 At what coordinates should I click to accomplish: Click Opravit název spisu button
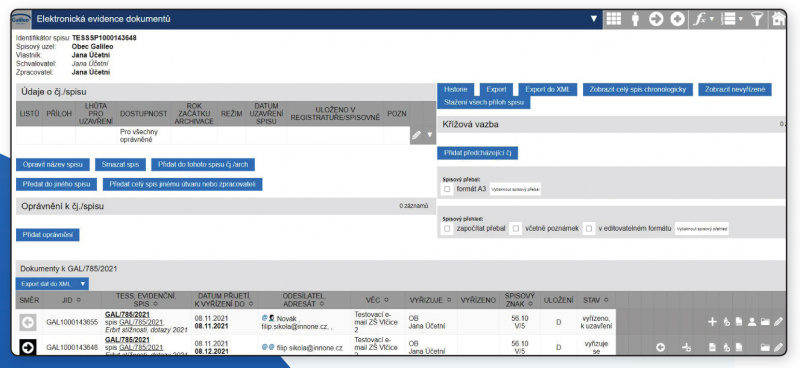pyautogui.click(x=53, y=164)
